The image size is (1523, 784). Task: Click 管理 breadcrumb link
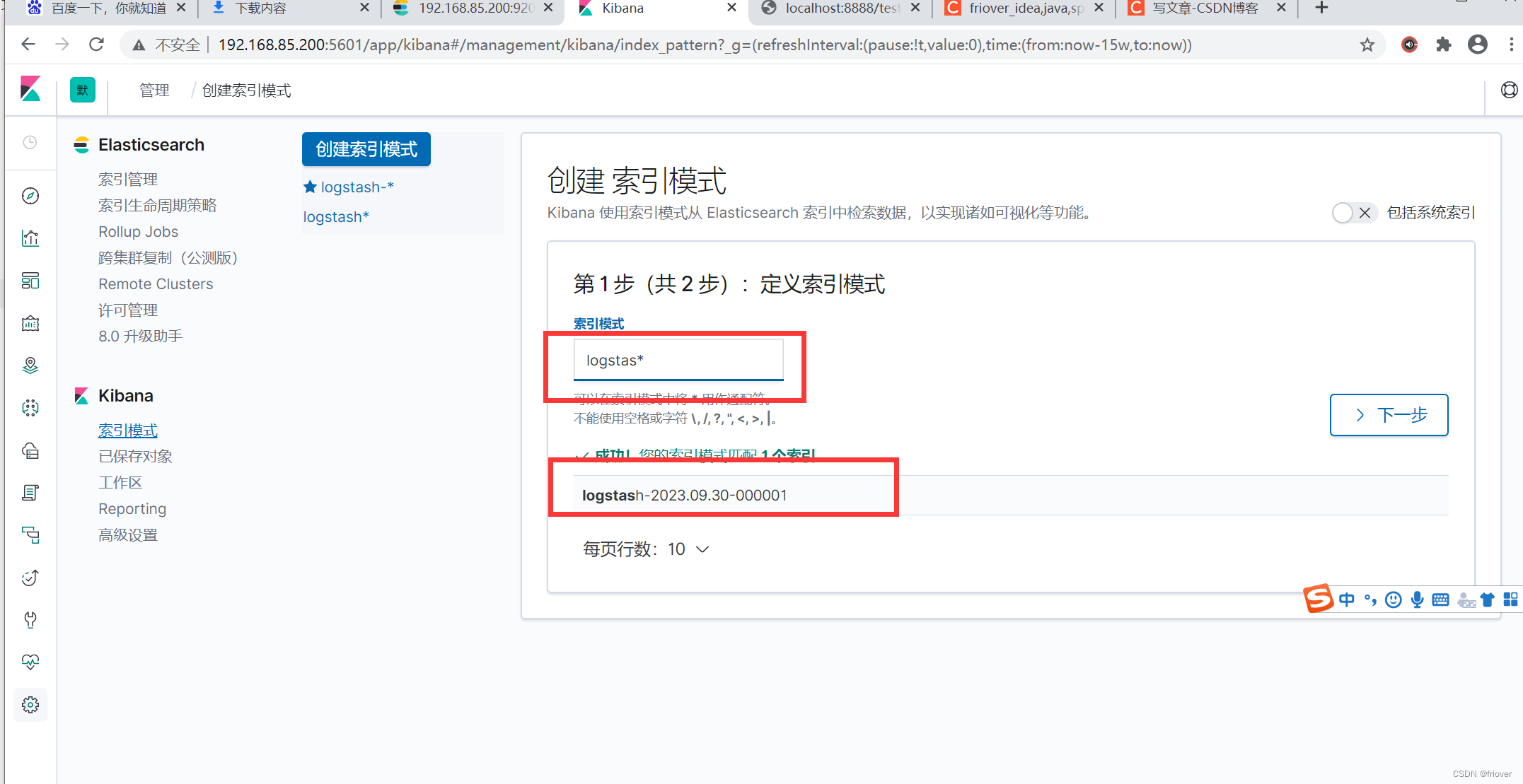coord(154,90)
